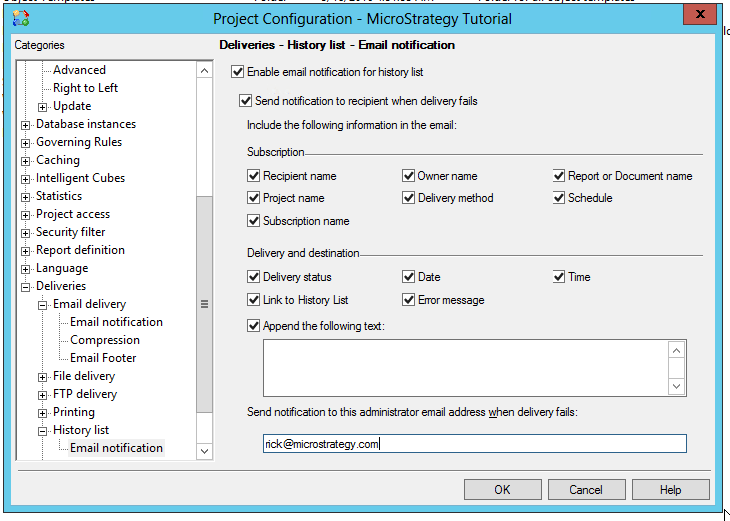Collapse the History list node

tap(42, 431)
